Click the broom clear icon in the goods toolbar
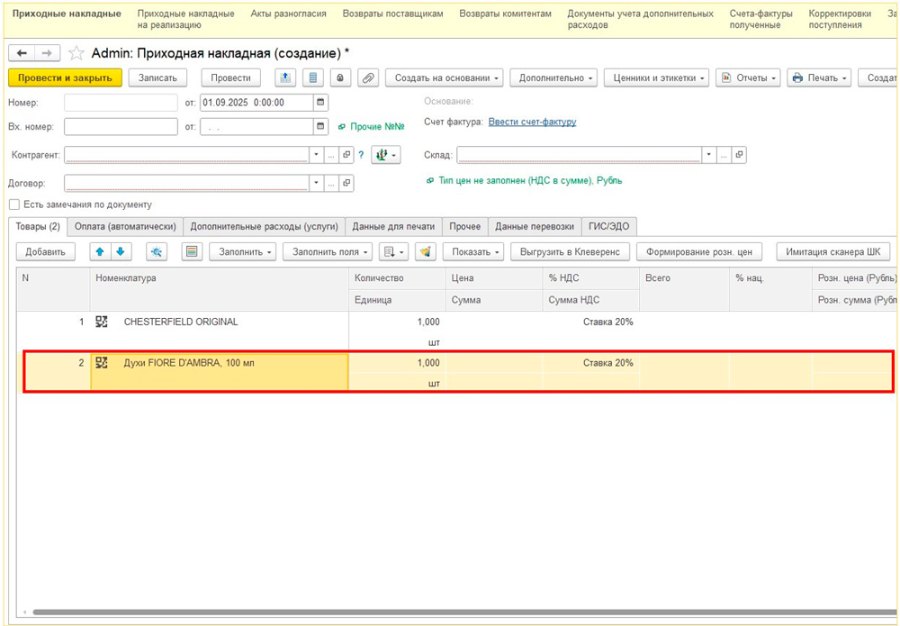Image resolution: width=900 pixels, height=626 pixels. 425,252
